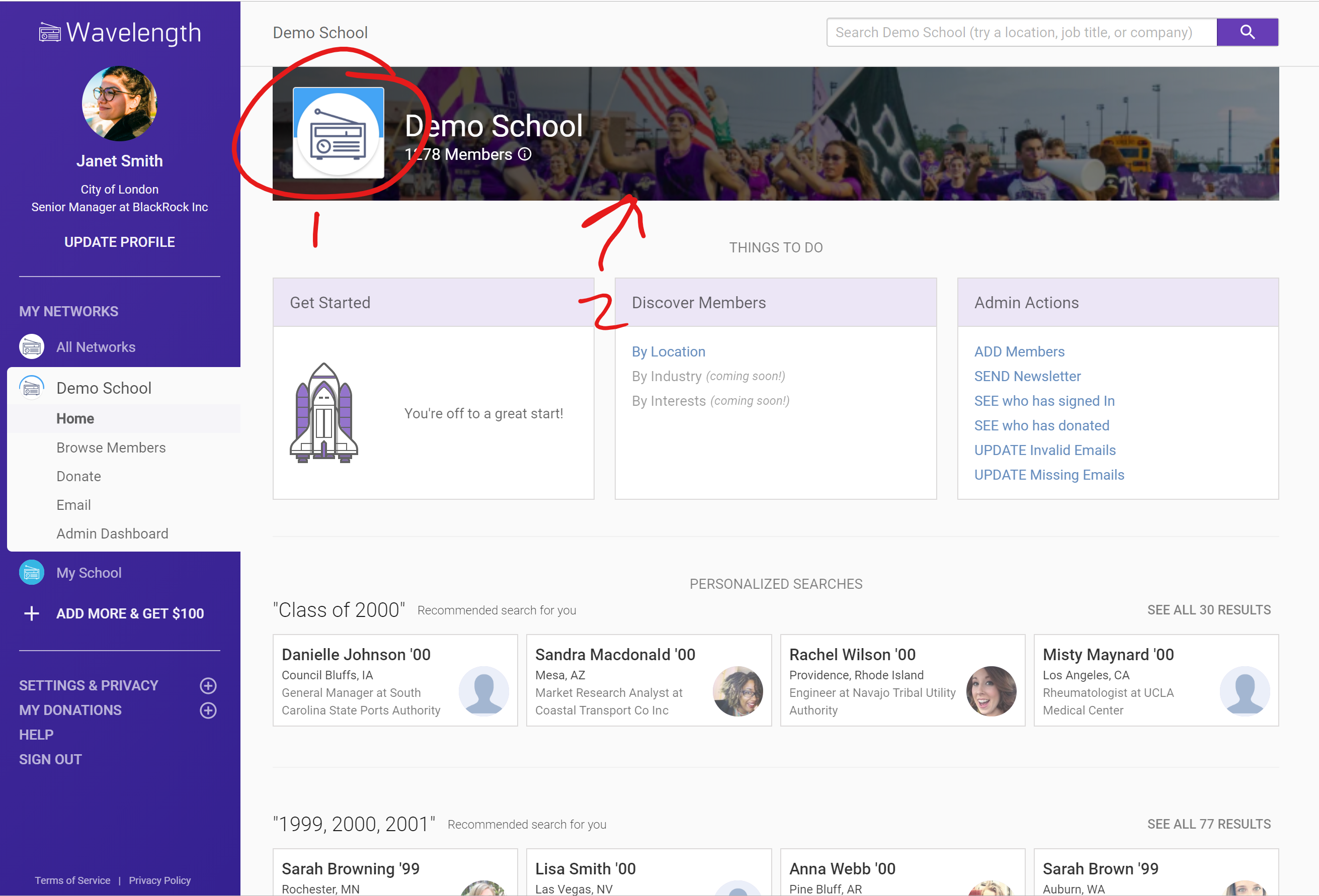Open the Donate sidebar item
The image size is (1319, 896).
[x=78, y=476]
